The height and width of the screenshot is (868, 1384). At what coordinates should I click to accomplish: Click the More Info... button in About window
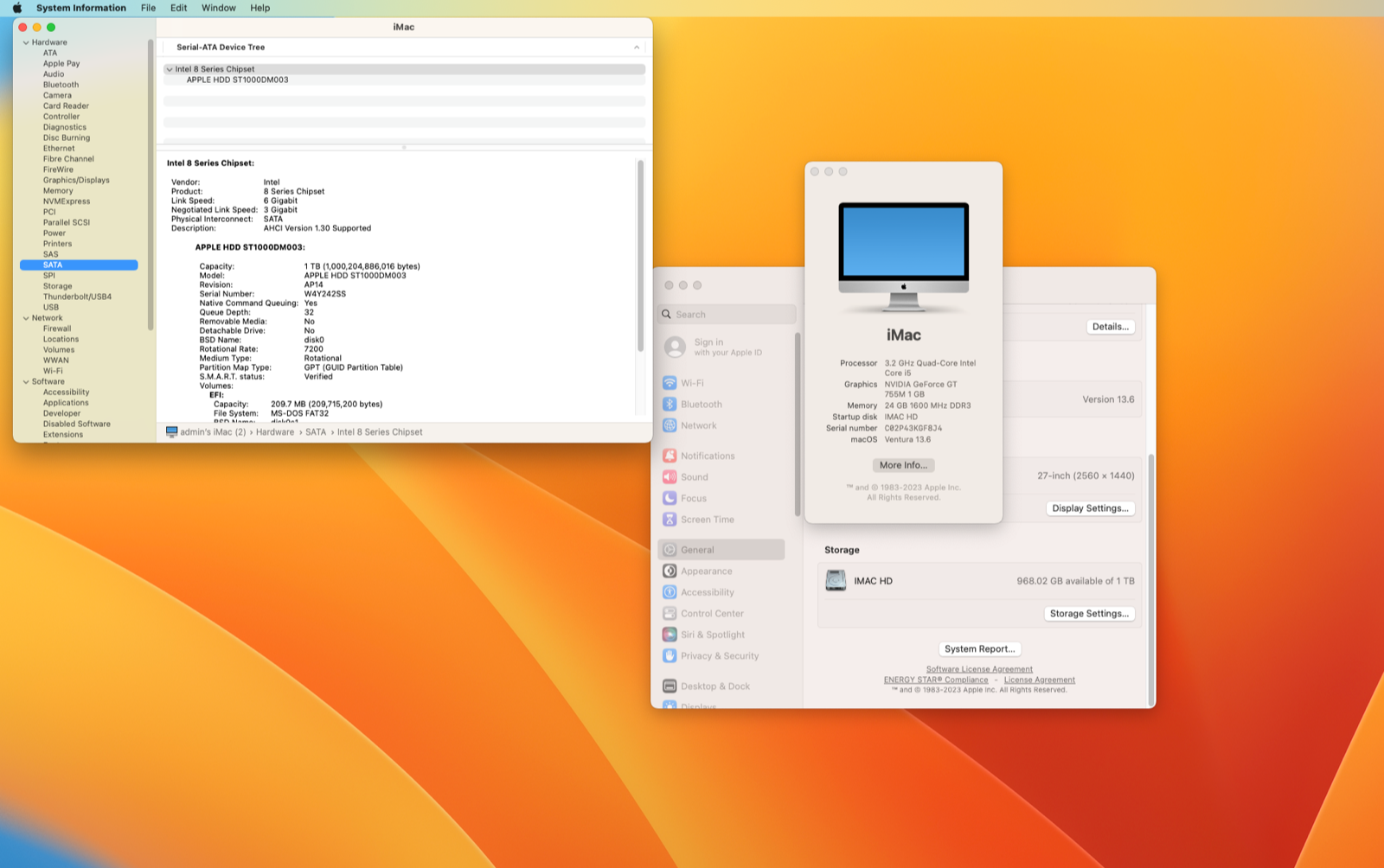pyautogui.click(x=903, y=465)
